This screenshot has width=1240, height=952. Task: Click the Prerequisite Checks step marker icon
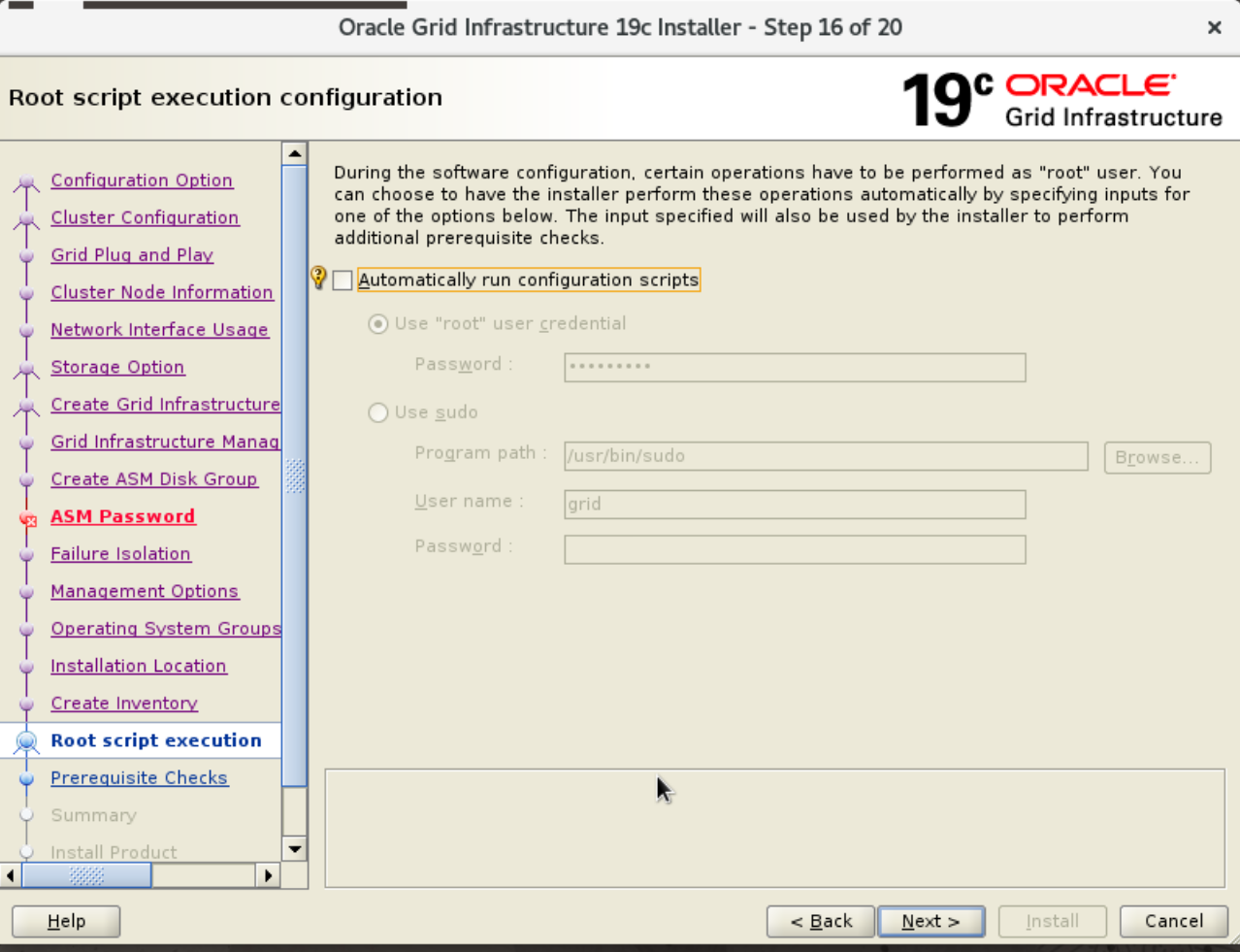pyautogui.click(x=27, y=779)
